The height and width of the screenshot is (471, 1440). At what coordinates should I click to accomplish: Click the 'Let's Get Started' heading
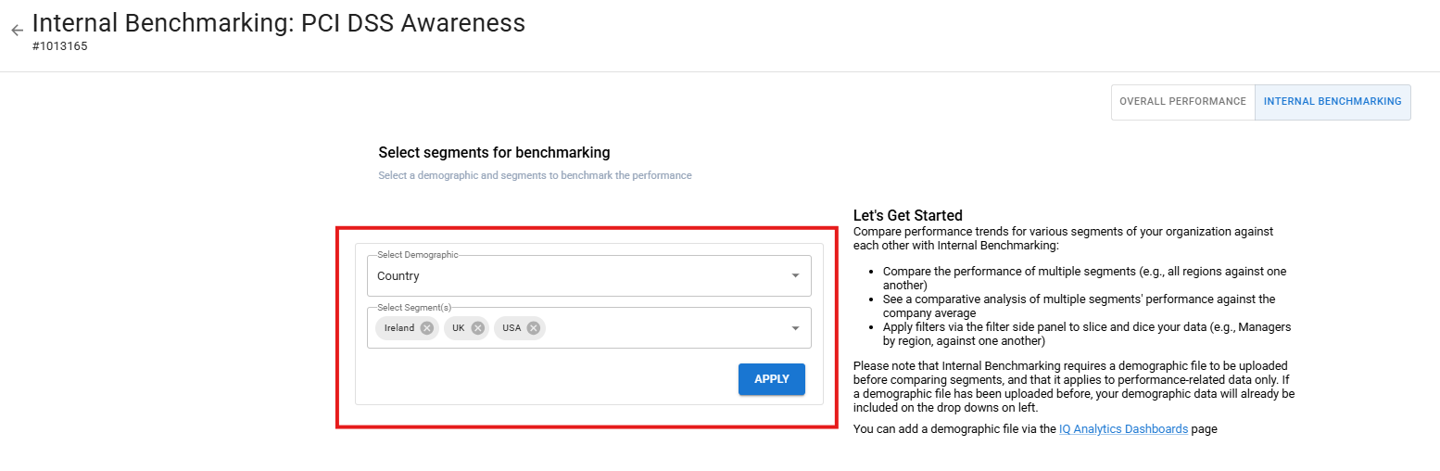pyautogui.click(x=908, y=215)
